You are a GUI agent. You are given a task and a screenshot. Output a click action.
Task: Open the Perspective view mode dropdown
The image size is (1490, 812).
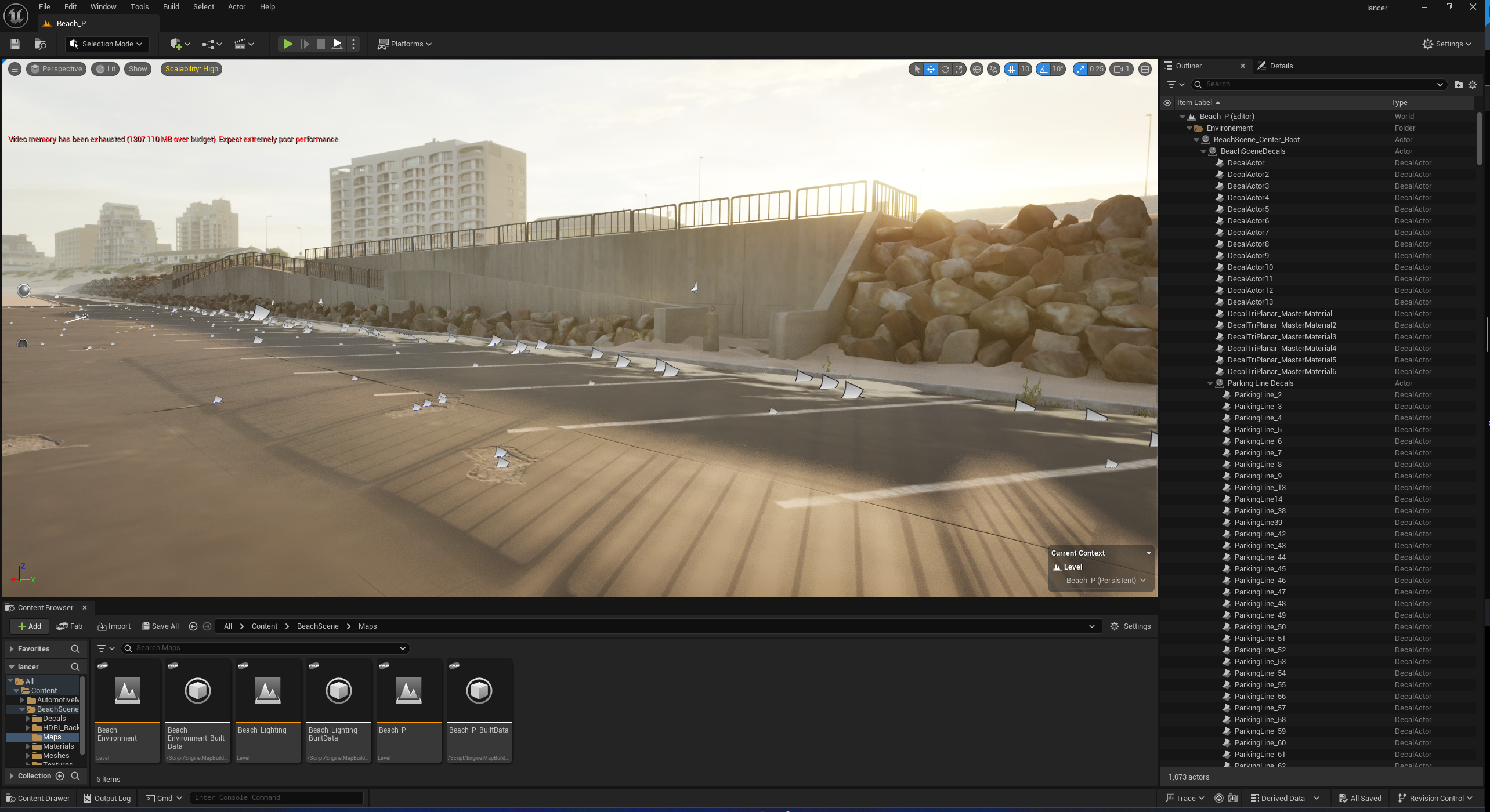(56, 69)
